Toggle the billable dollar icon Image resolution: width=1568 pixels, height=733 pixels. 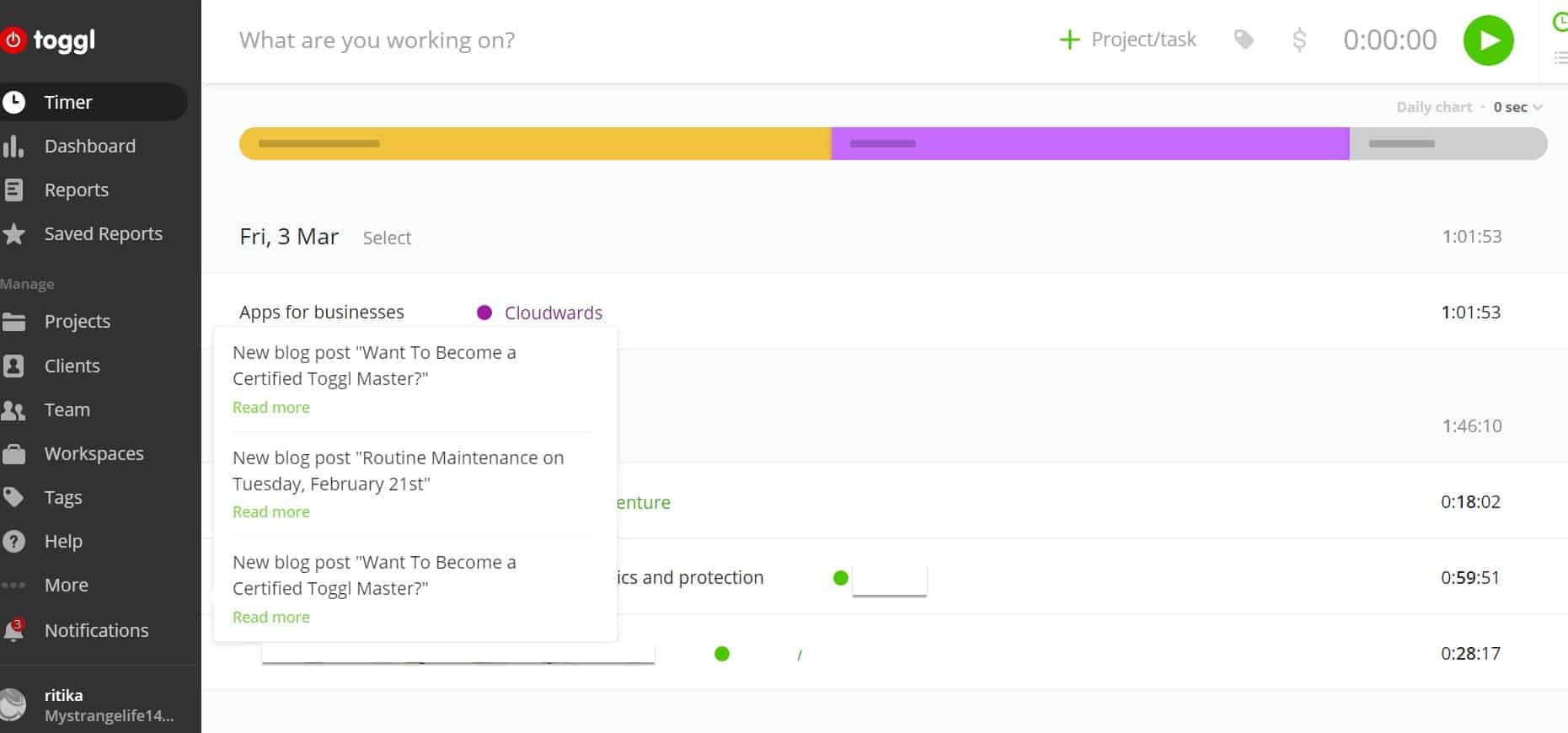coord(1299,40)
